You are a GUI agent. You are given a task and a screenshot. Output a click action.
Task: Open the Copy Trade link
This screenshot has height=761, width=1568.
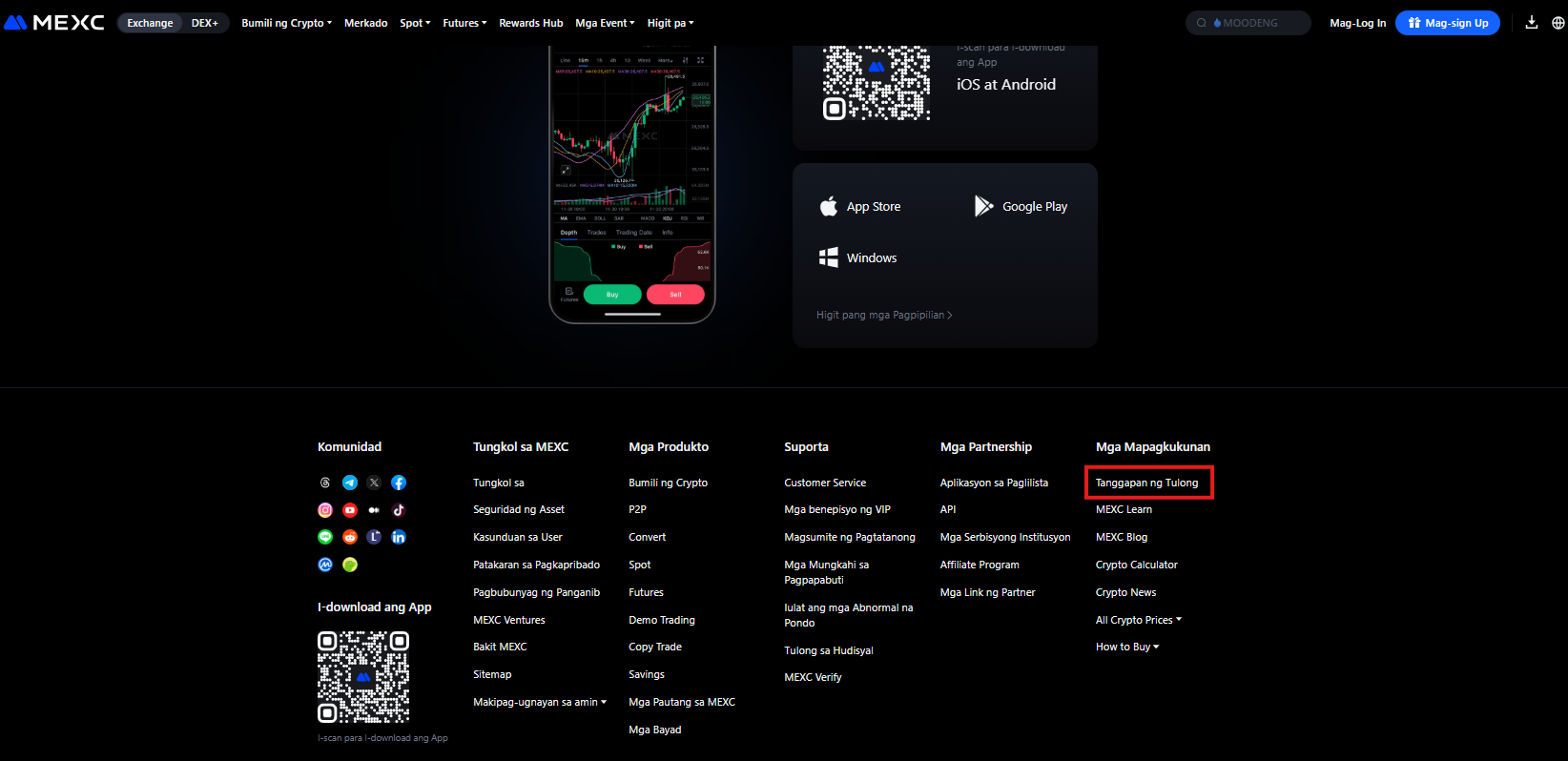click(655, 647)
